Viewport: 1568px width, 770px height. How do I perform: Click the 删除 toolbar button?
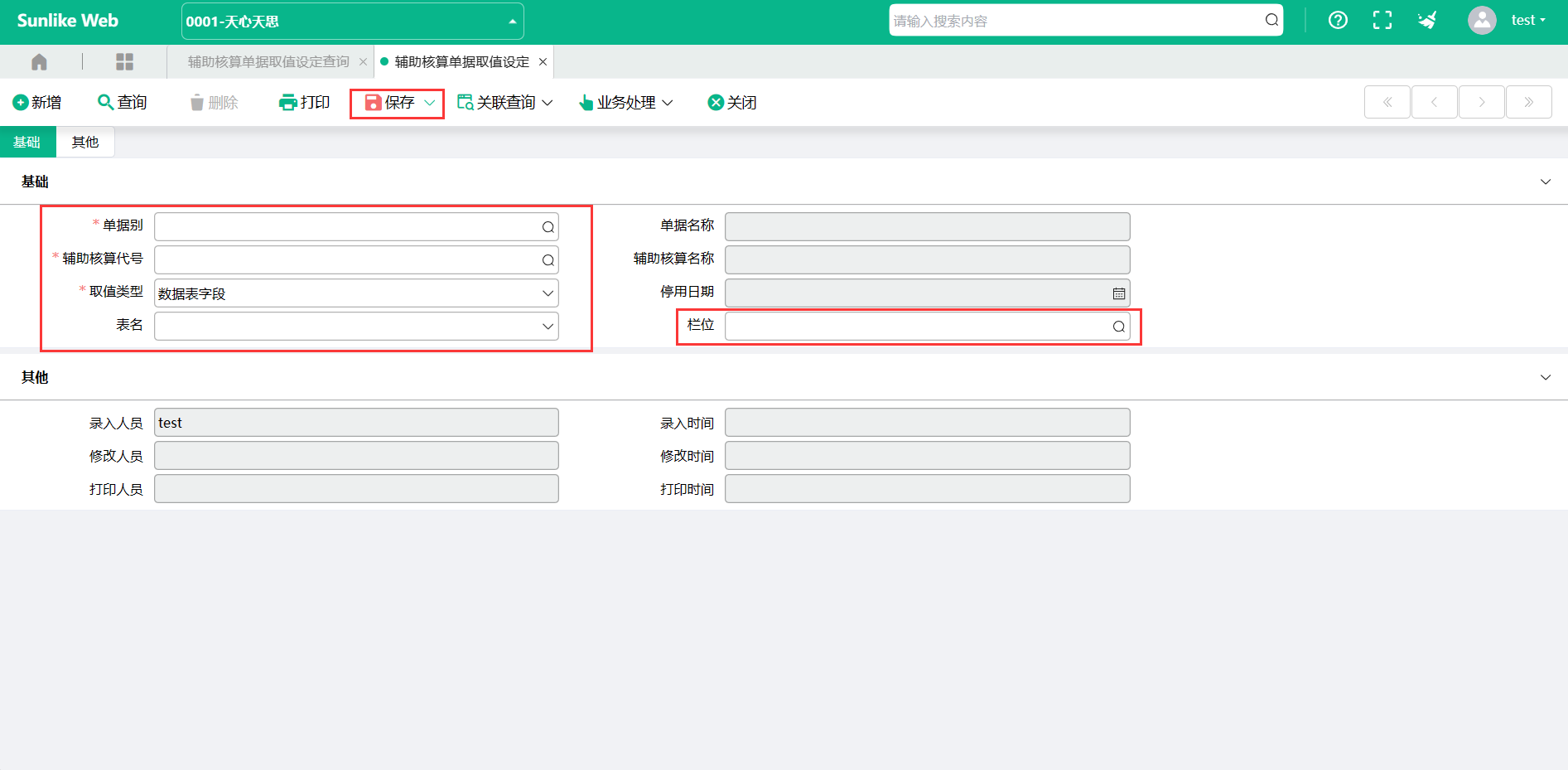click(x=214, y=102)
